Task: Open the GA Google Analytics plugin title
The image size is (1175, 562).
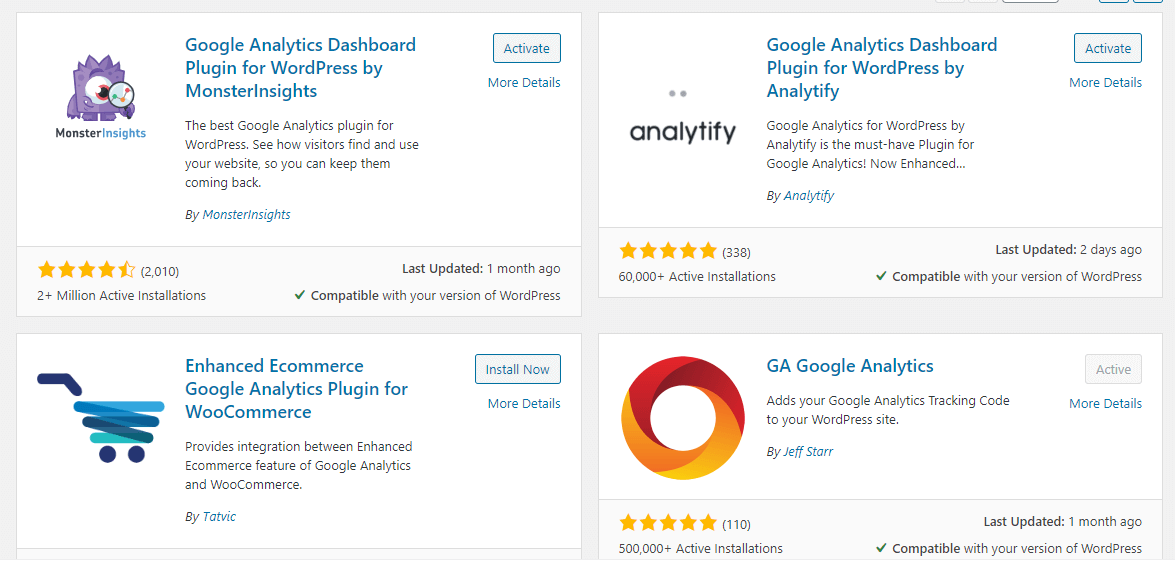Action: (x=850, y=366)
